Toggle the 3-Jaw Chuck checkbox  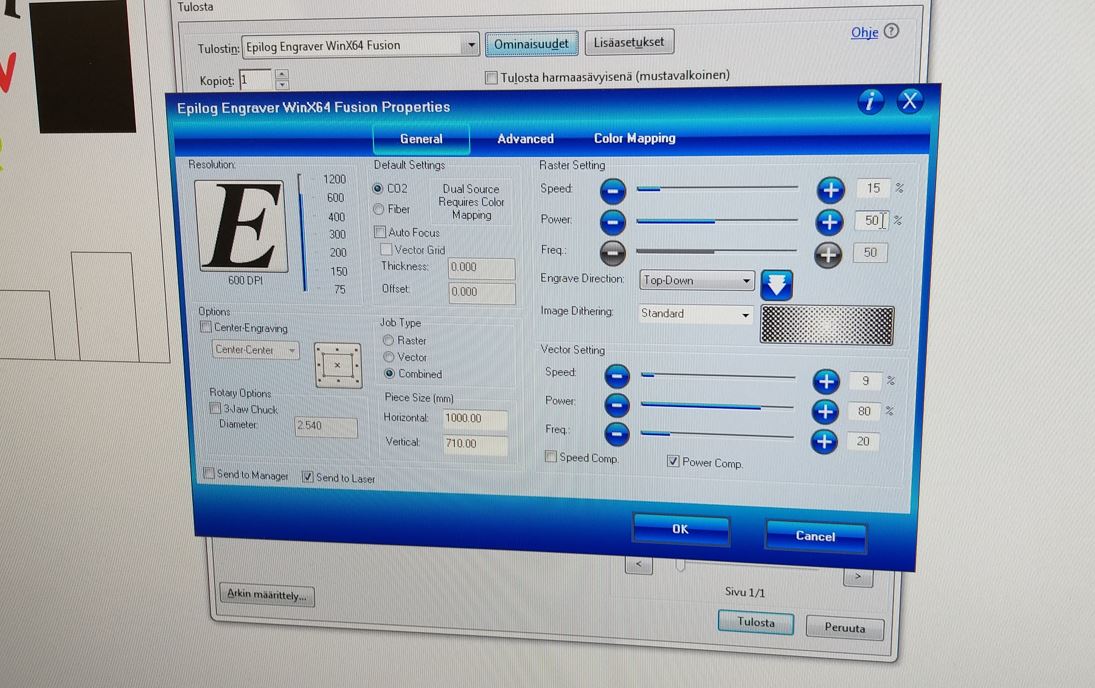click(x=216, y=409)
